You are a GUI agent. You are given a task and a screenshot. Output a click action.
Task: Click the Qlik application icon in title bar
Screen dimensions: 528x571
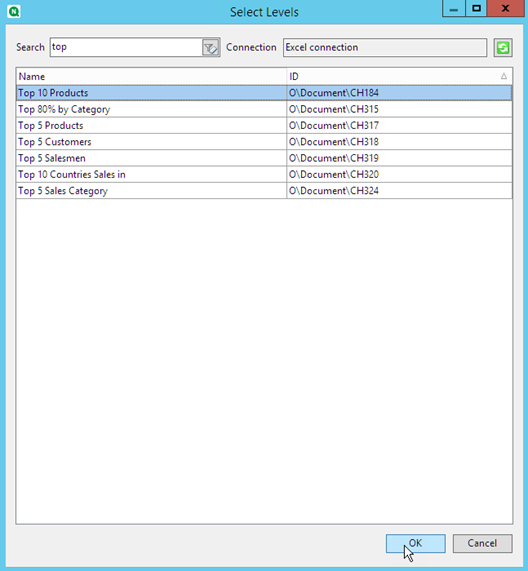tap(14, 12)
